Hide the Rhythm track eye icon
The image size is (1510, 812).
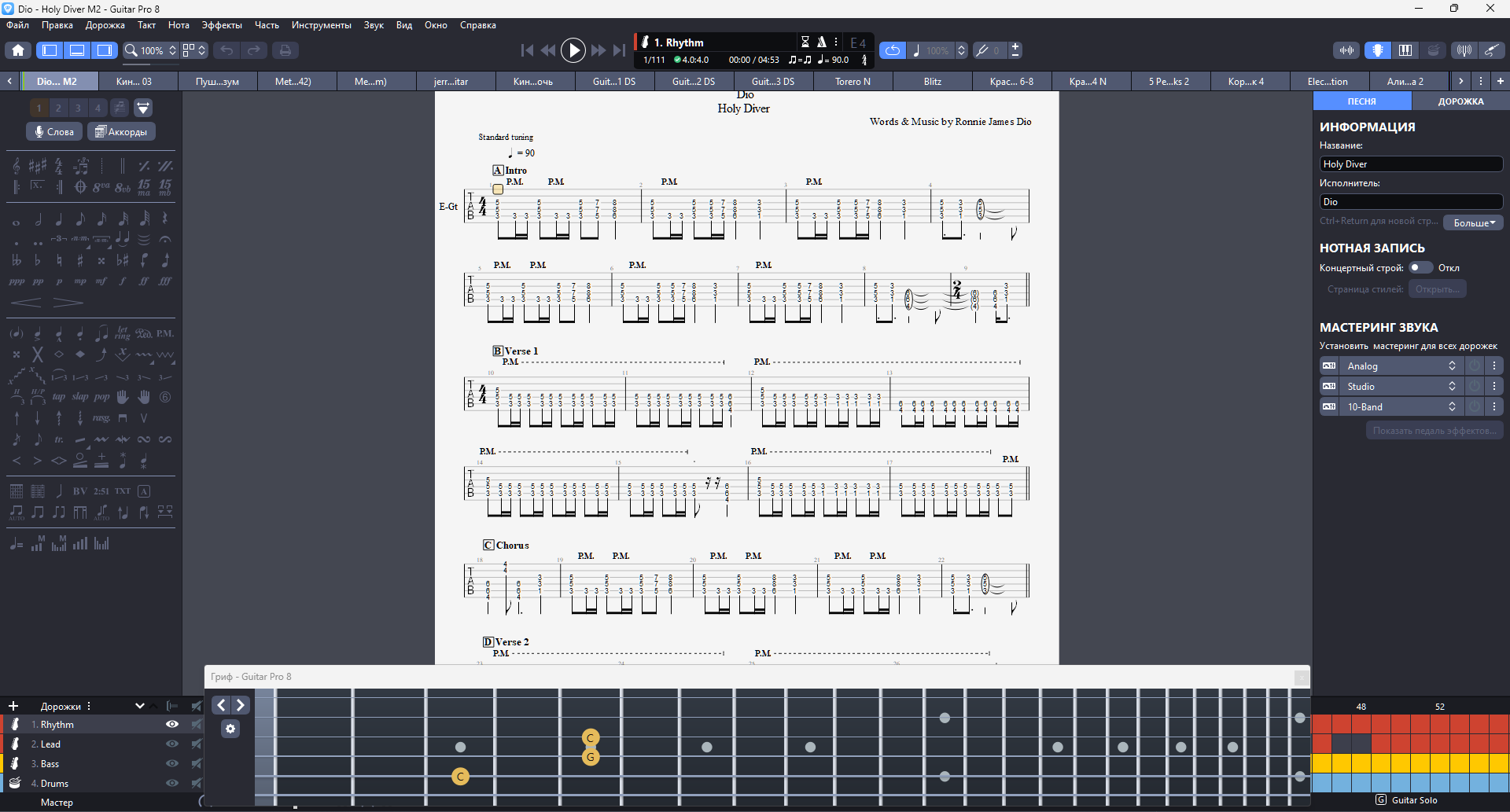(172, 724)
